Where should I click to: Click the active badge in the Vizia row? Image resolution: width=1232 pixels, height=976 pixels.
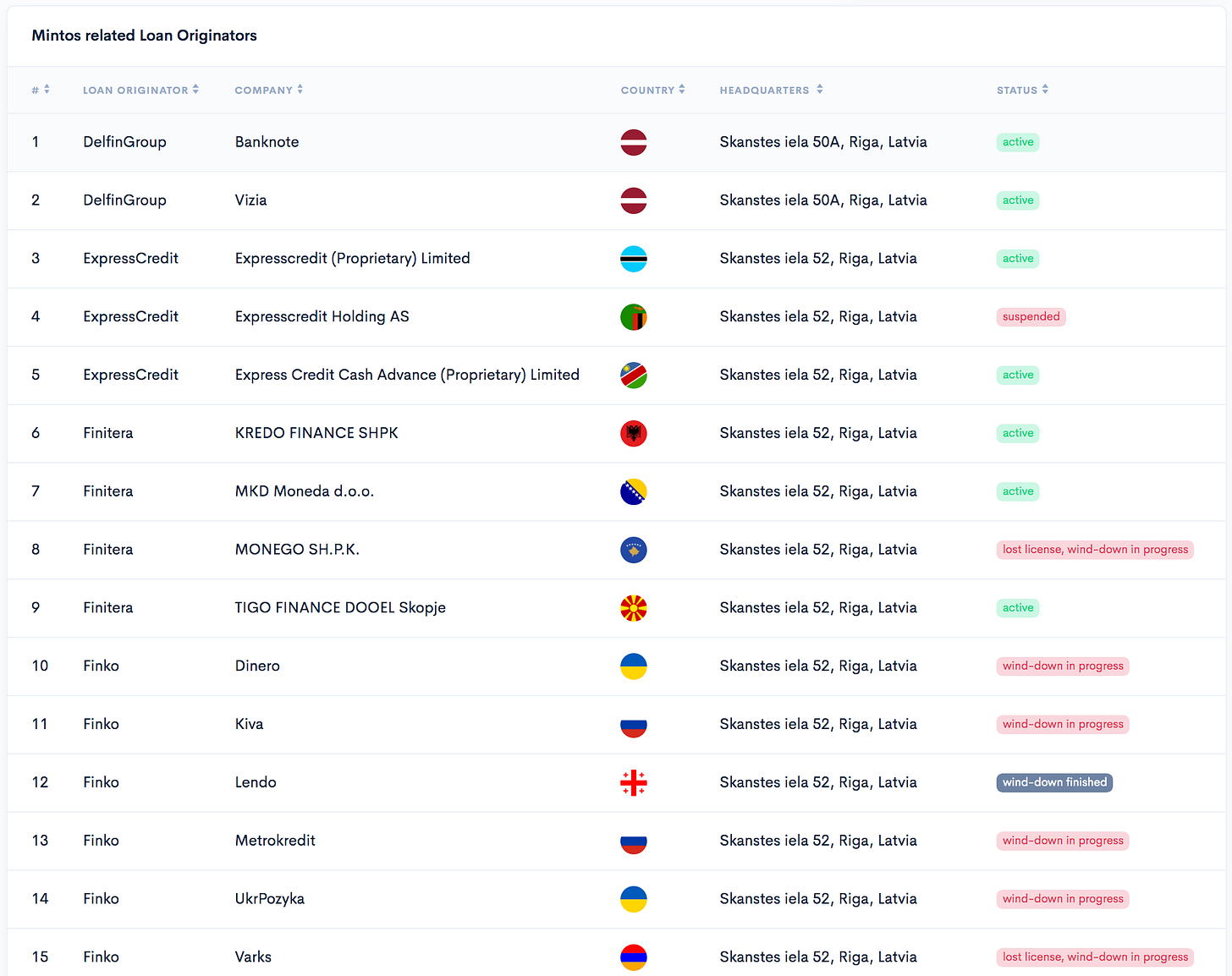pyautogui.click(x=1018, y=200)
